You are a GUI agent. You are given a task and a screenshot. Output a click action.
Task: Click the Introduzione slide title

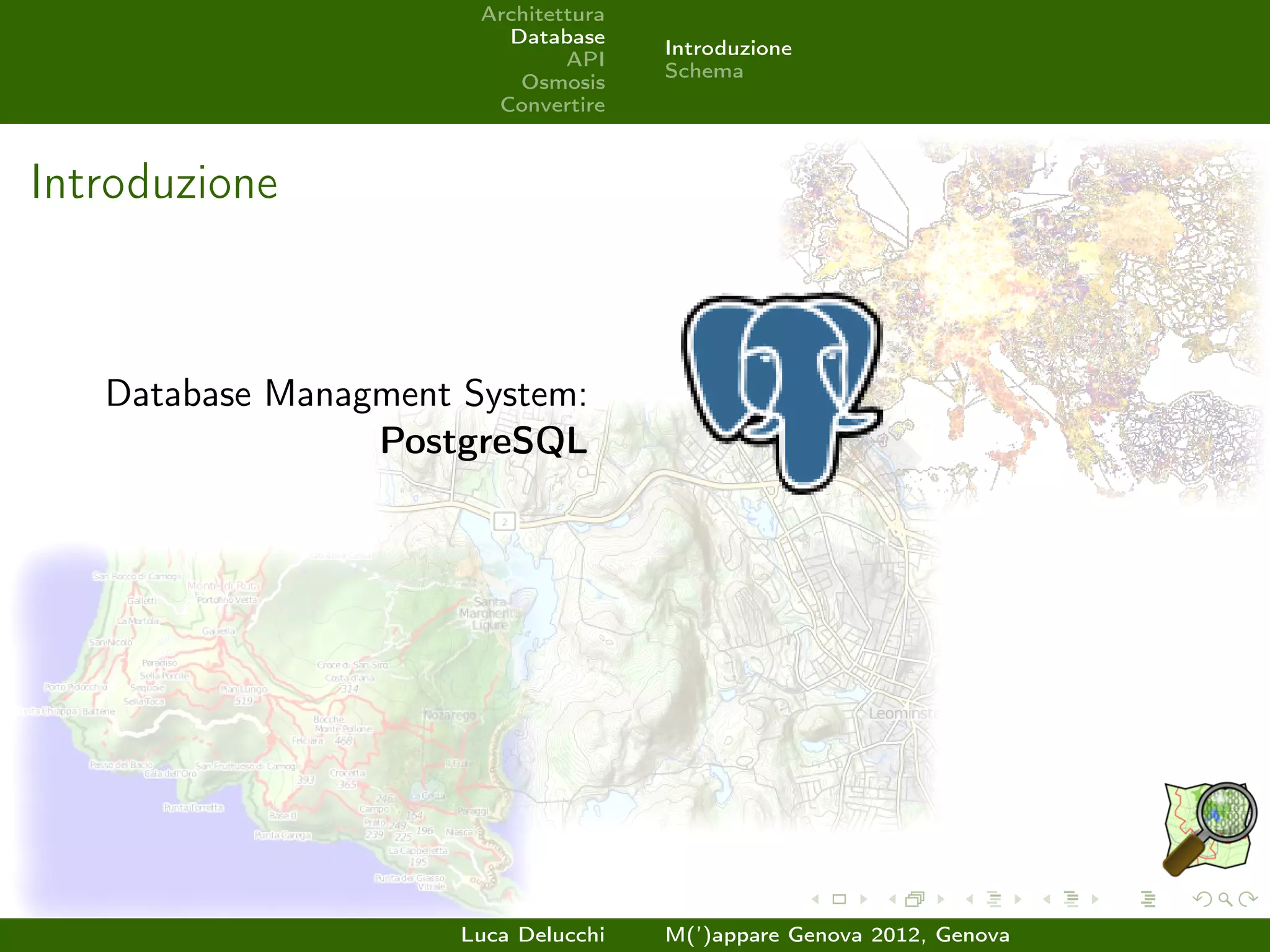[x=154, y=183]
